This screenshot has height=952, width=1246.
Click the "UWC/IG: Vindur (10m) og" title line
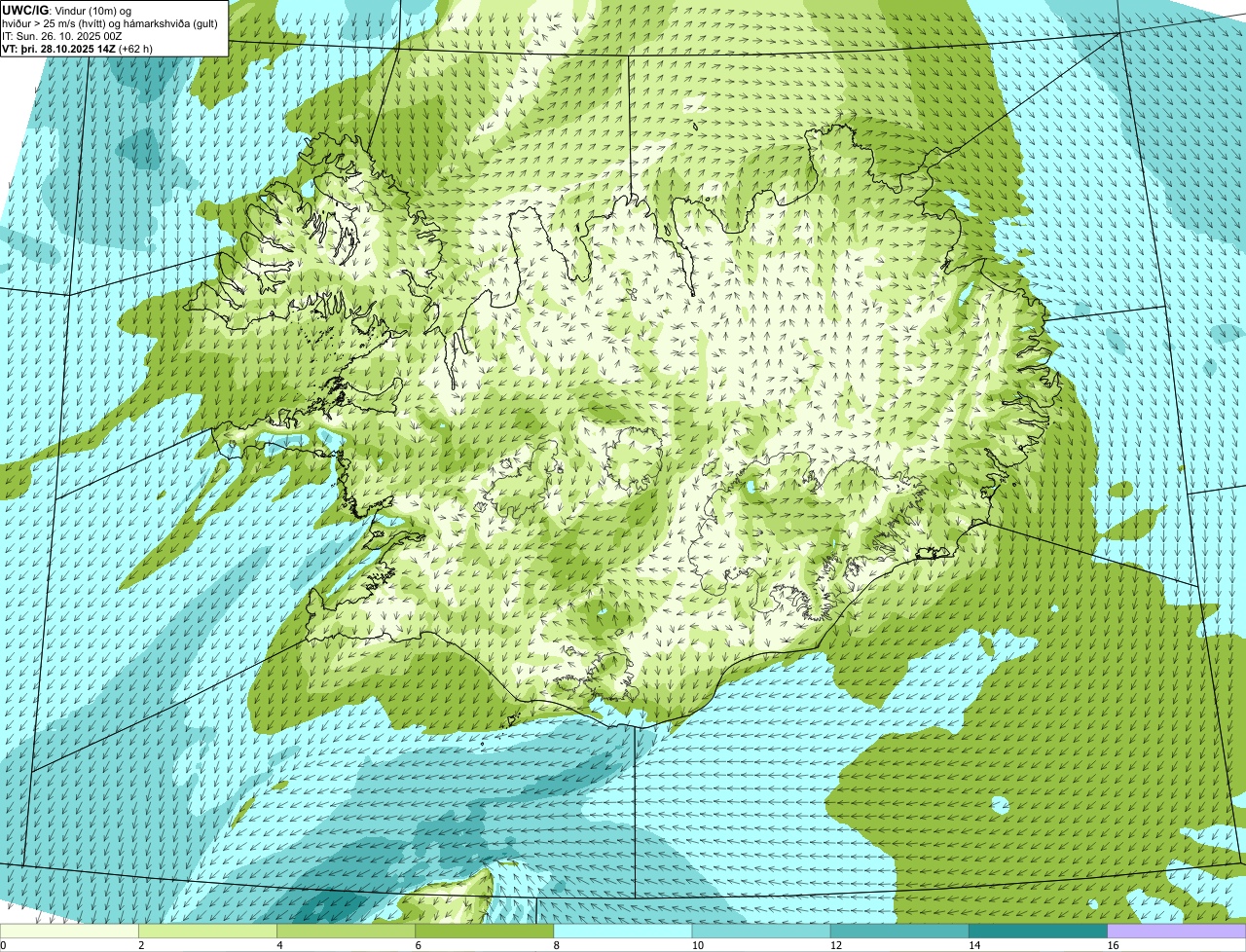click(67, 10)
